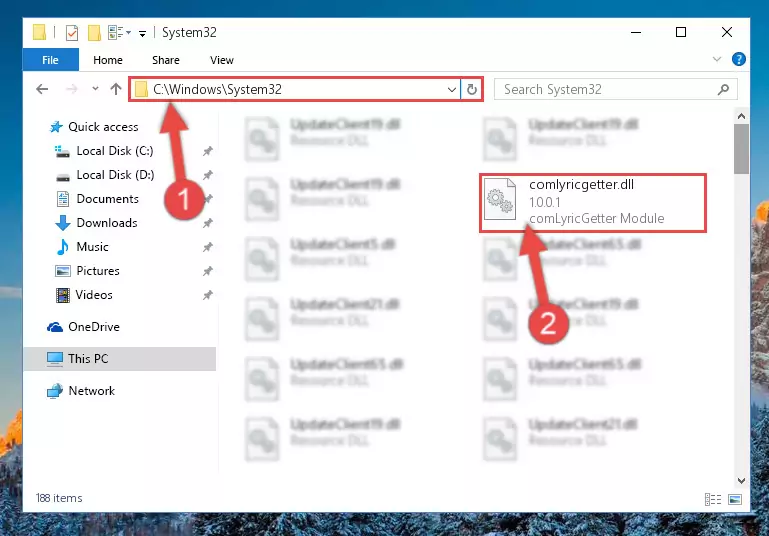Screen dimensions: 769x536
Task: Open the Customize Quick Access Toolbar dropdown arrow
Action: (x=142, y=33)
